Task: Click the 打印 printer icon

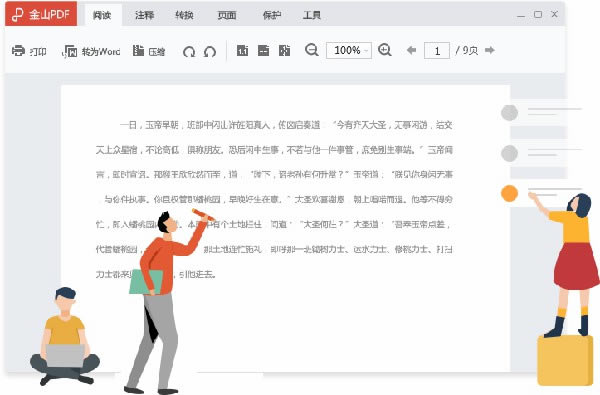Action: click(x=18, y=51)
